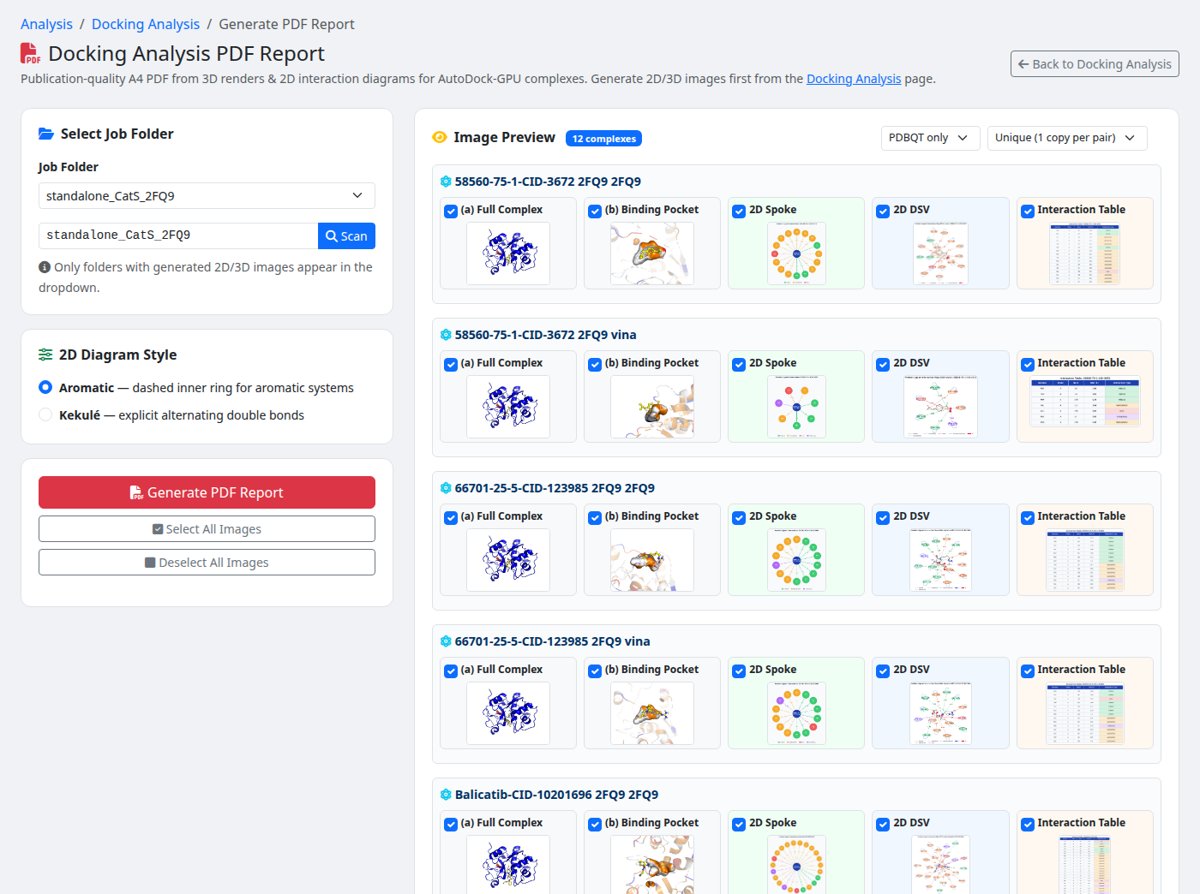The image size is (1200, 894).
Task: Click molecule icon beside 58560-75-1-CID-3672 2FQ9 vina
Action: point(446,335)
